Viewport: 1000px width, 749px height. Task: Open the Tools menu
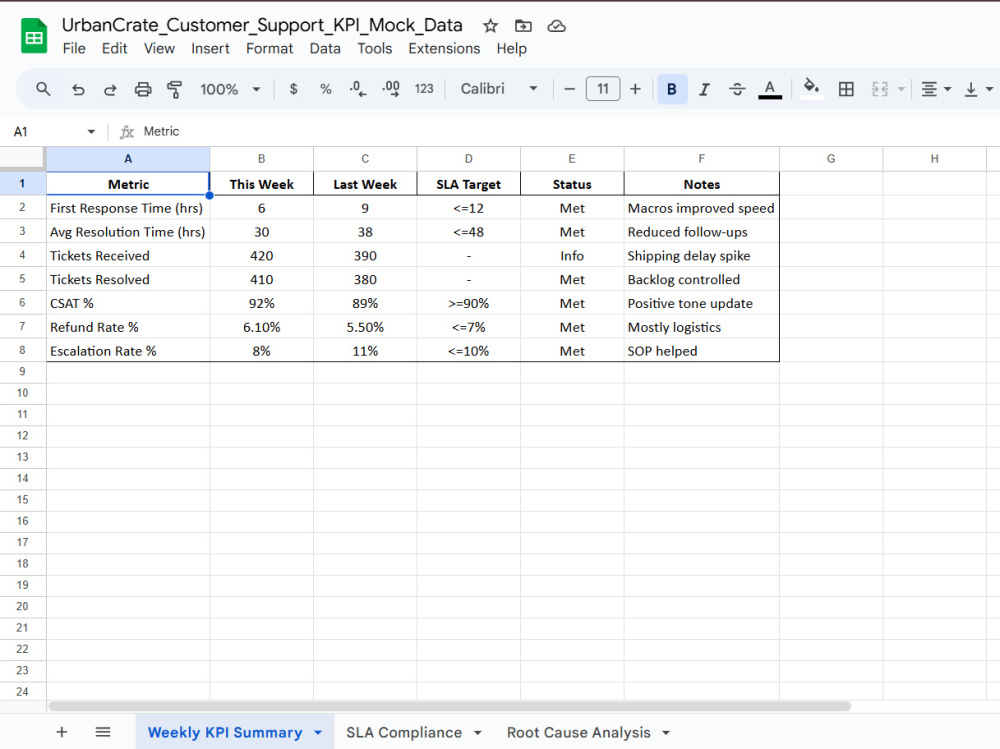click(374, 48)
